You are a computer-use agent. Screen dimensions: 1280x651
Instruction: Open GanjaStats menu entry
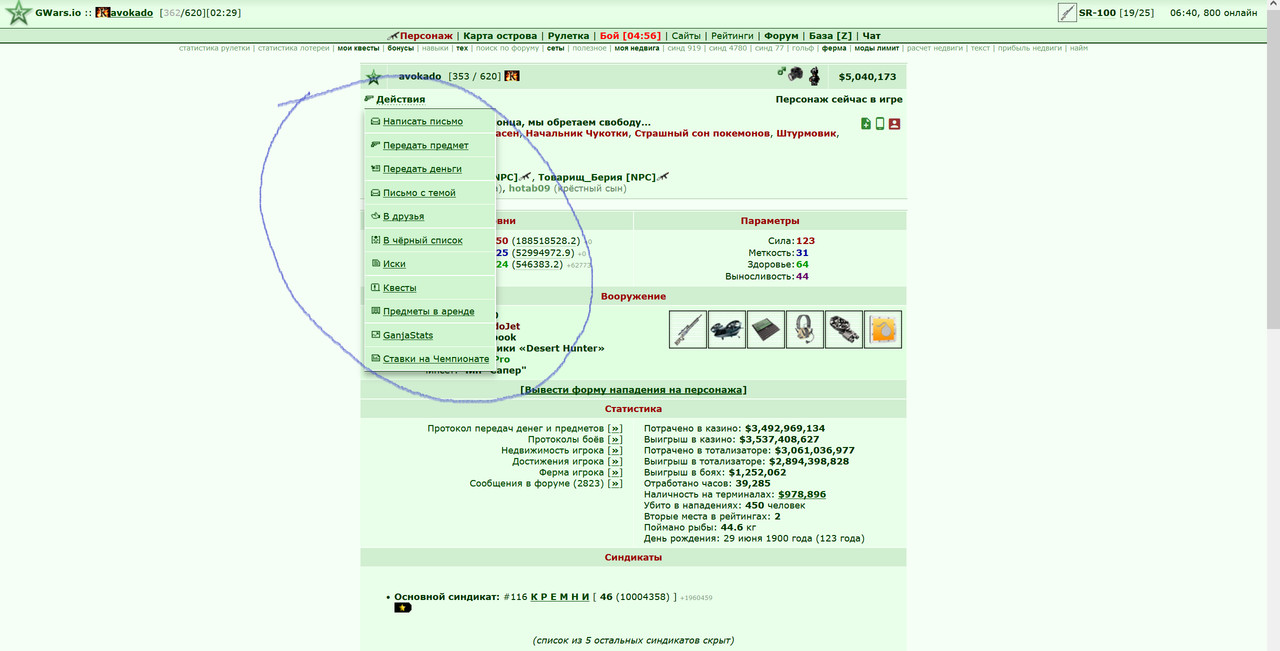click(x=408, y=336)
